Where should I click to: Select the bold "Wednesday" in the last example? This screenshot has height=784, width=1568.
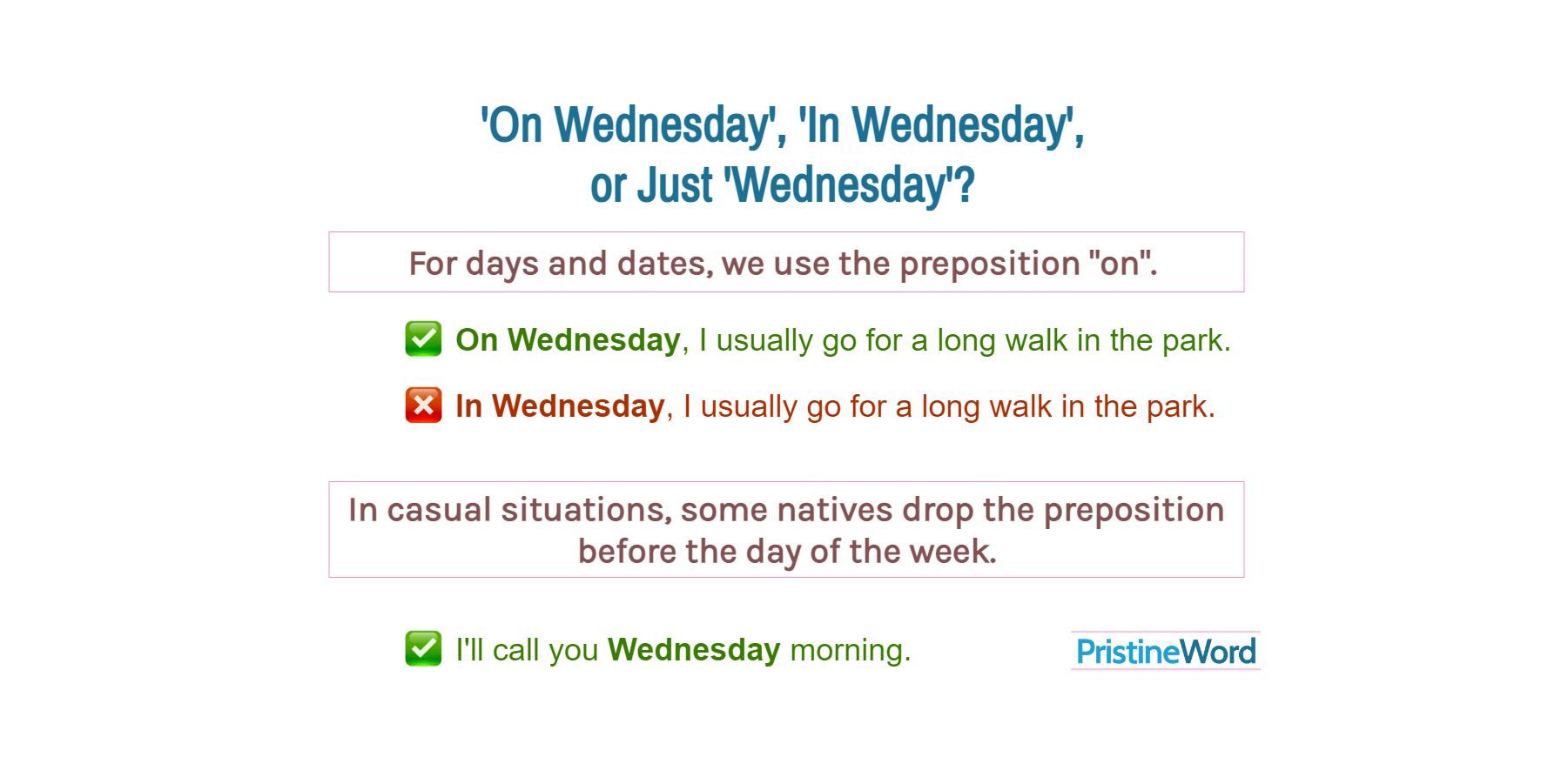click(x=694, y=650)
